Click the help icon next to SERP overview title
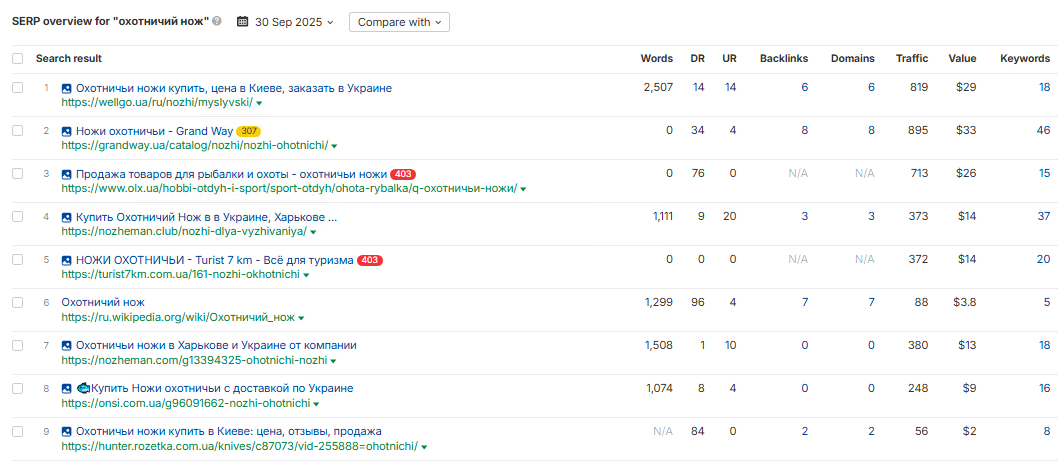Screen dimensions: 1058x463 tap(217, 22)
